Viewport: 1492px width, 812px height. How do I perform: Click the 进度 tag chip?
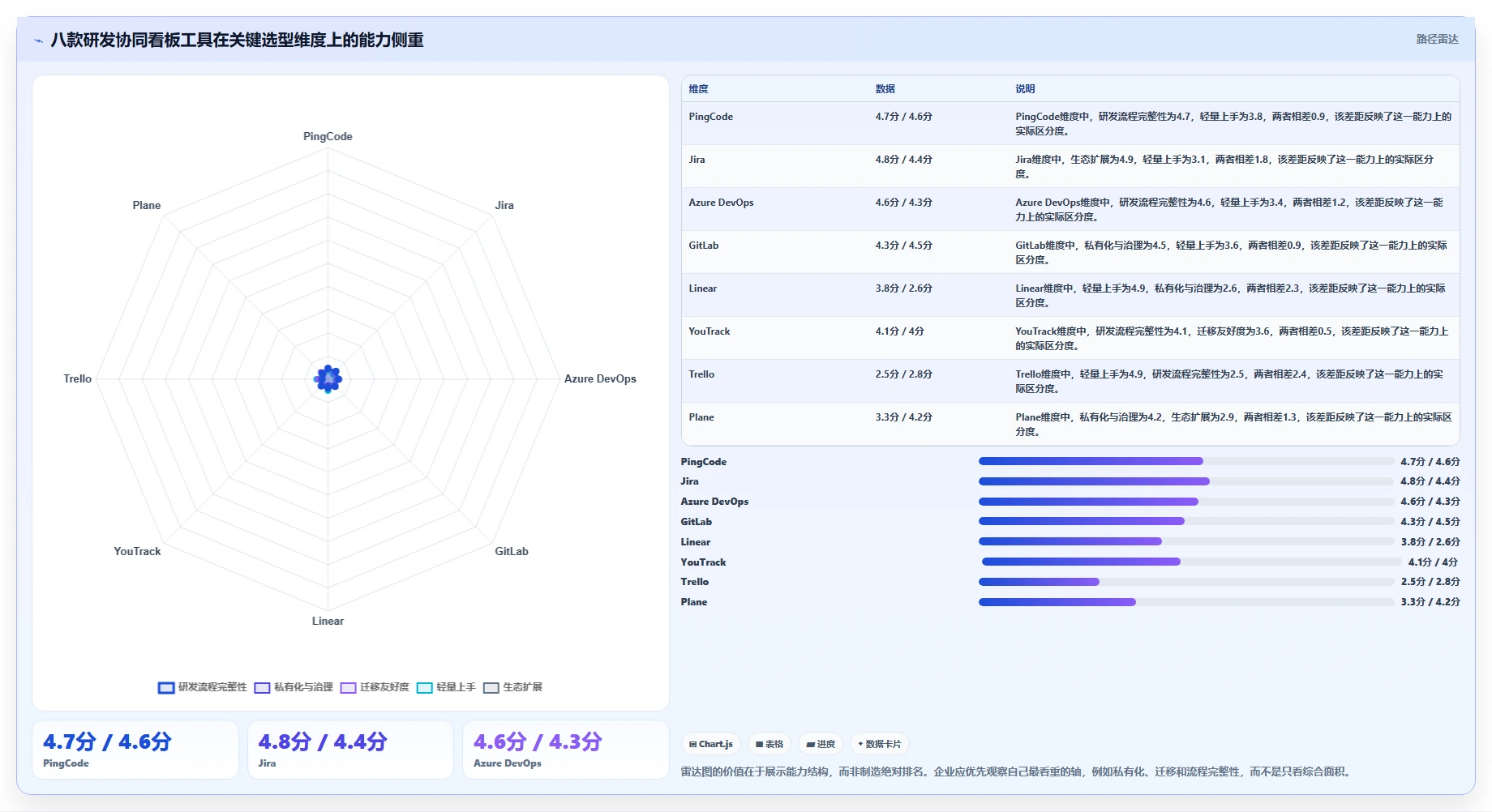(821, 744)
